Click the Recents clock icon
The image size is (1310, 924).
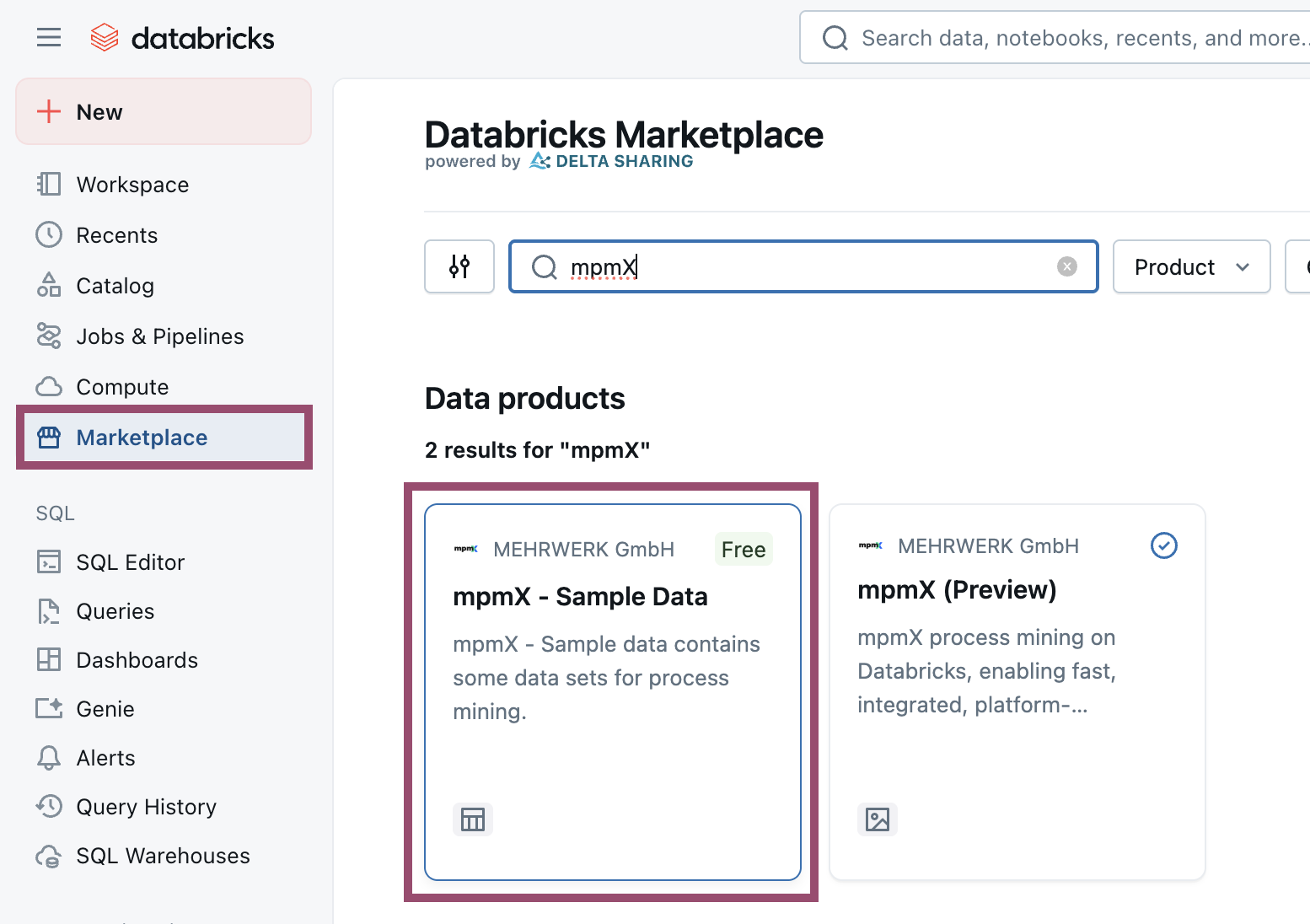pos(49,234)
